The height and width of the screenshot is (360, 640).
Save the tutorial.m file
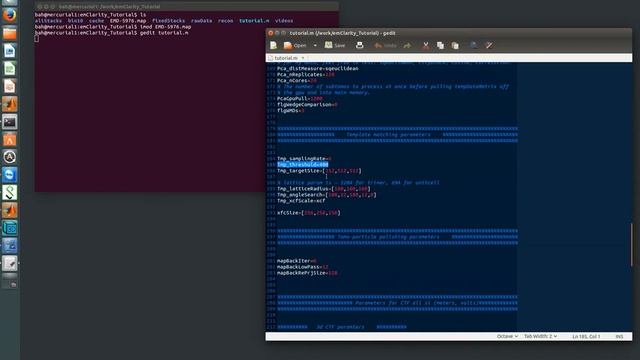pyautogui.click(x=335, y=45)
